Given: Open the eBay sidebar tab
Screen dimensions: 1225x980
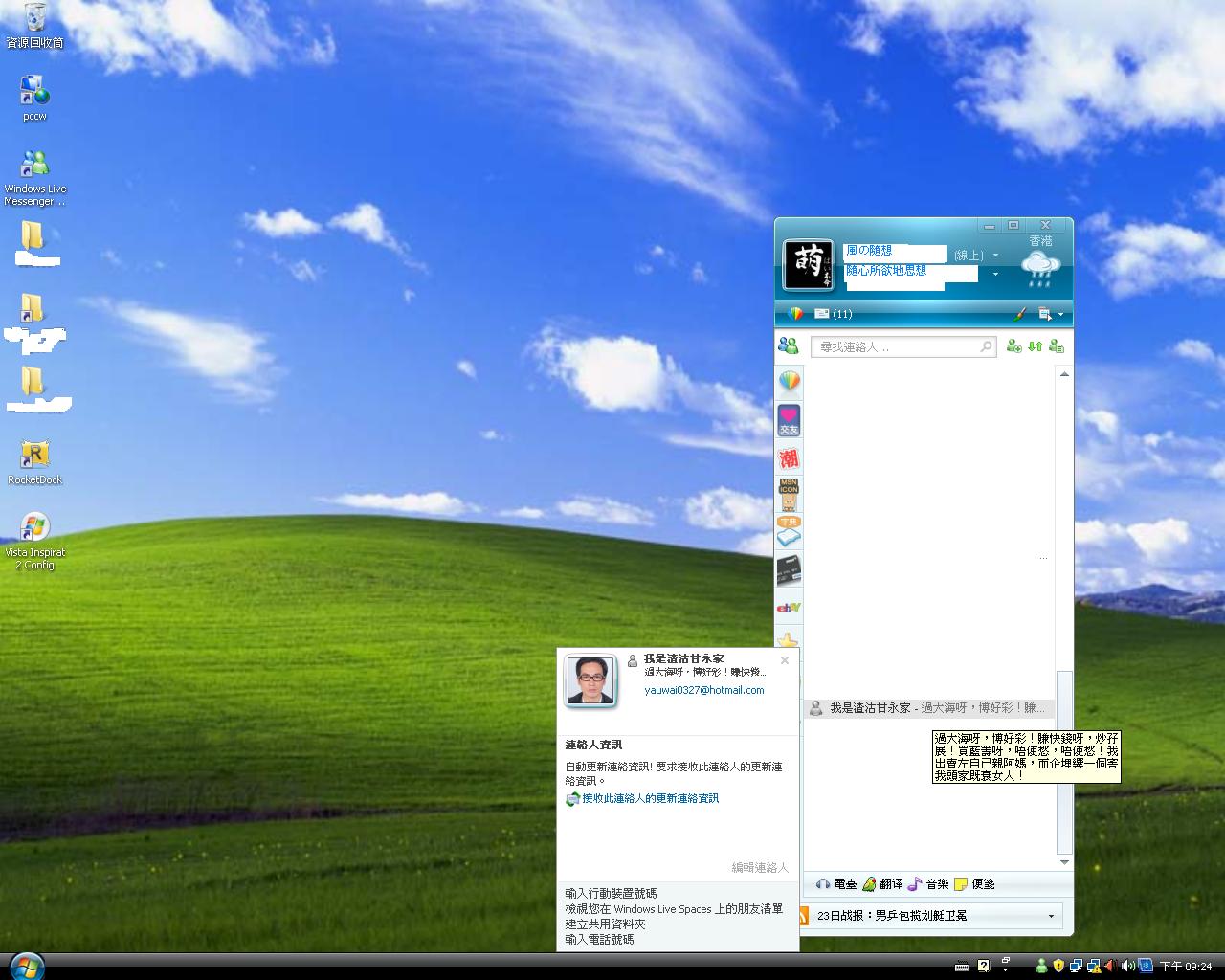Looking at the screenshot, I should point(789,607).
